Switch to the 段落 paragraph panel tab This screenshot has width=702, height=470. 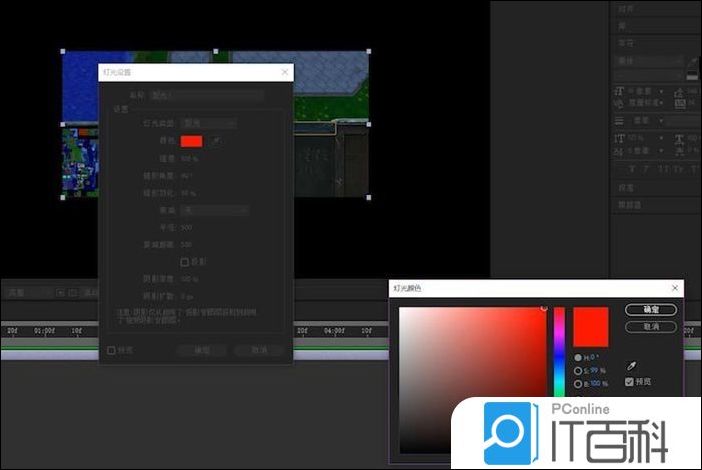click(626, 188)
